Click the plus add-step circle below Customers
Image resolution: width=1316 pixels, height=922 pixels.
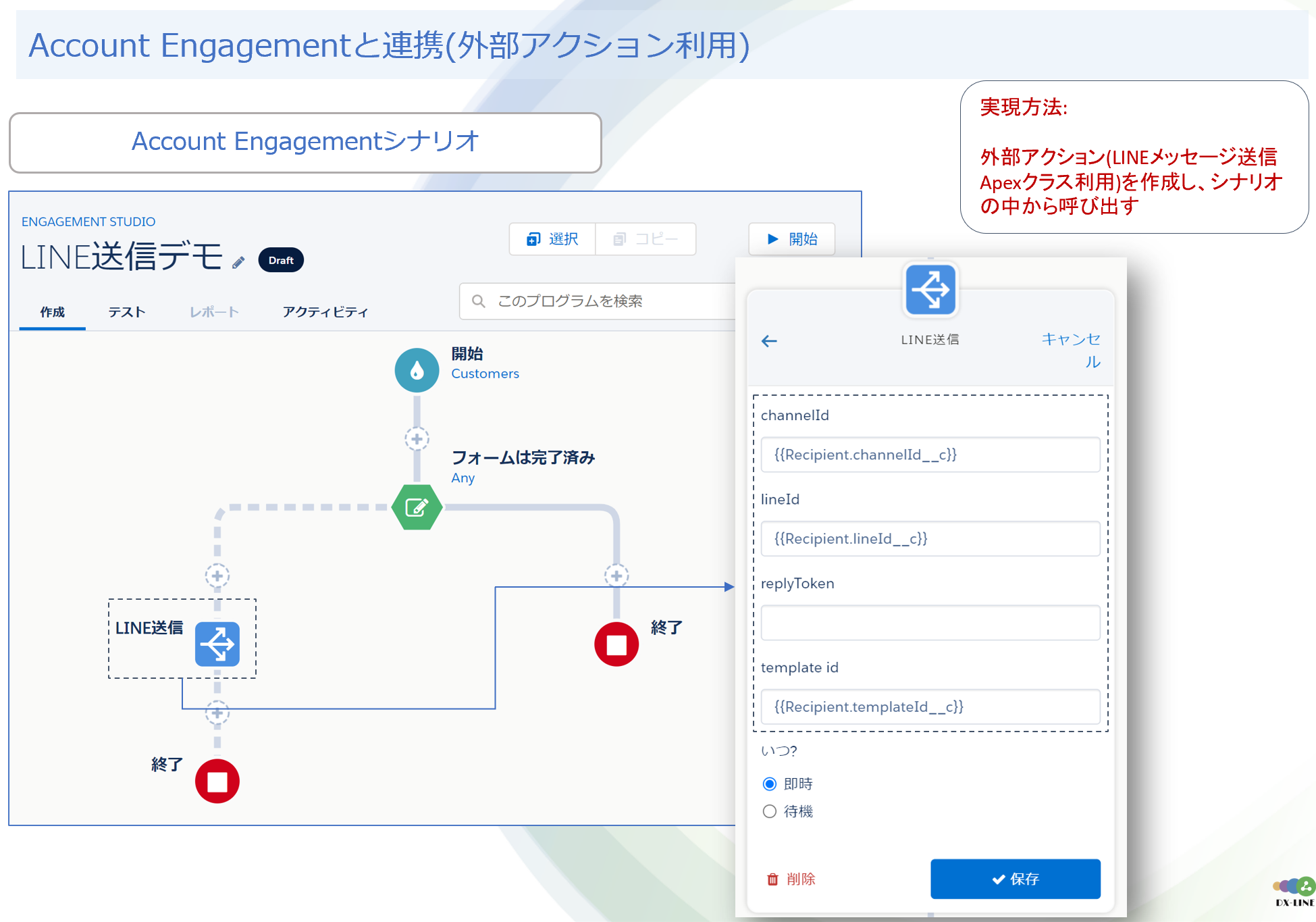point(417,439)
